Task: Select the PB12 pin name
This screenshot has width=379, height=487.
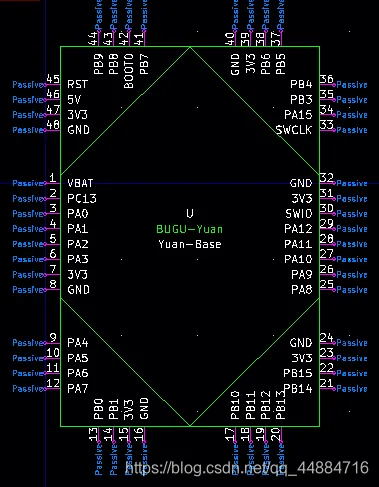Action: [x=265, y=405]
